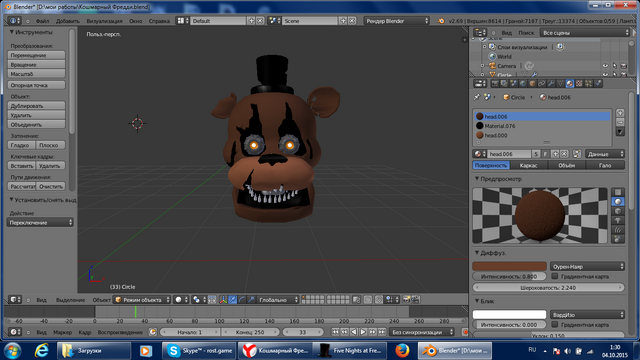Switch to the Гало material tab
Viewport: 640px width, 360px height.
605,165
